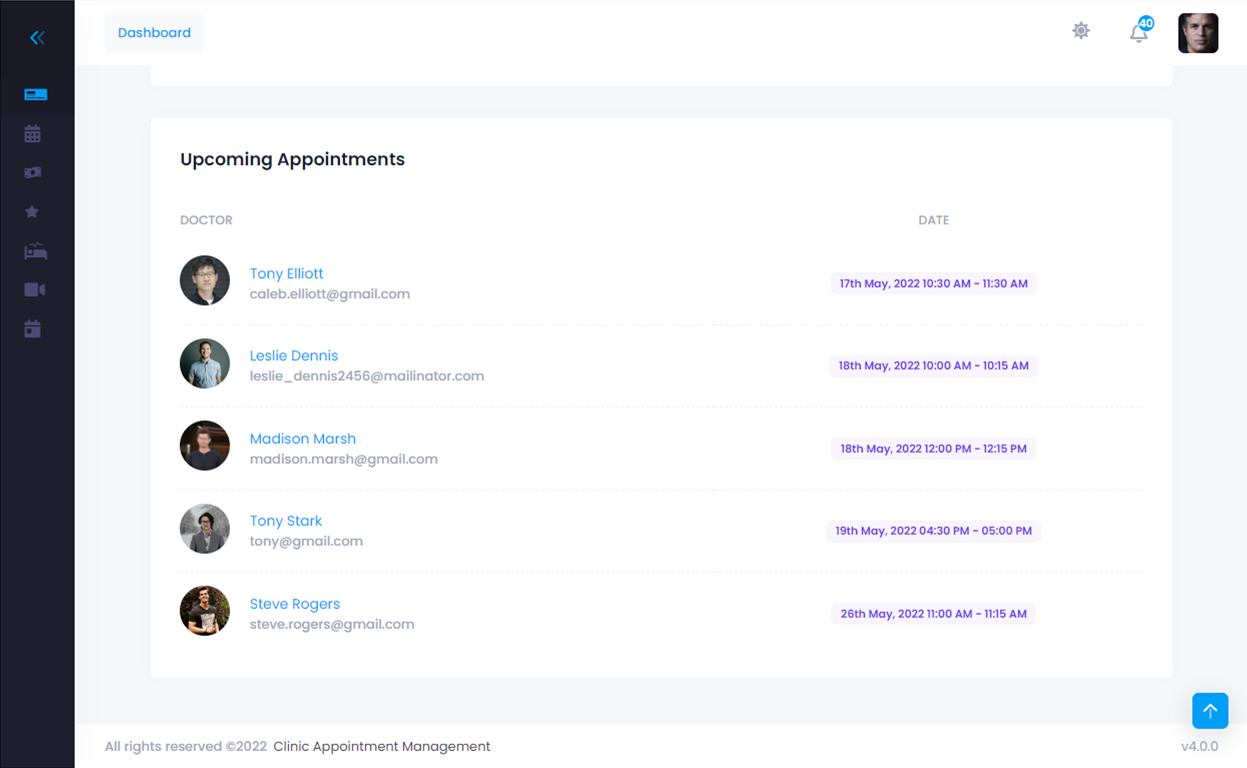Toggle theme with the sun icon
The width and height of the screenshot is (1247, 768).
1081,31
